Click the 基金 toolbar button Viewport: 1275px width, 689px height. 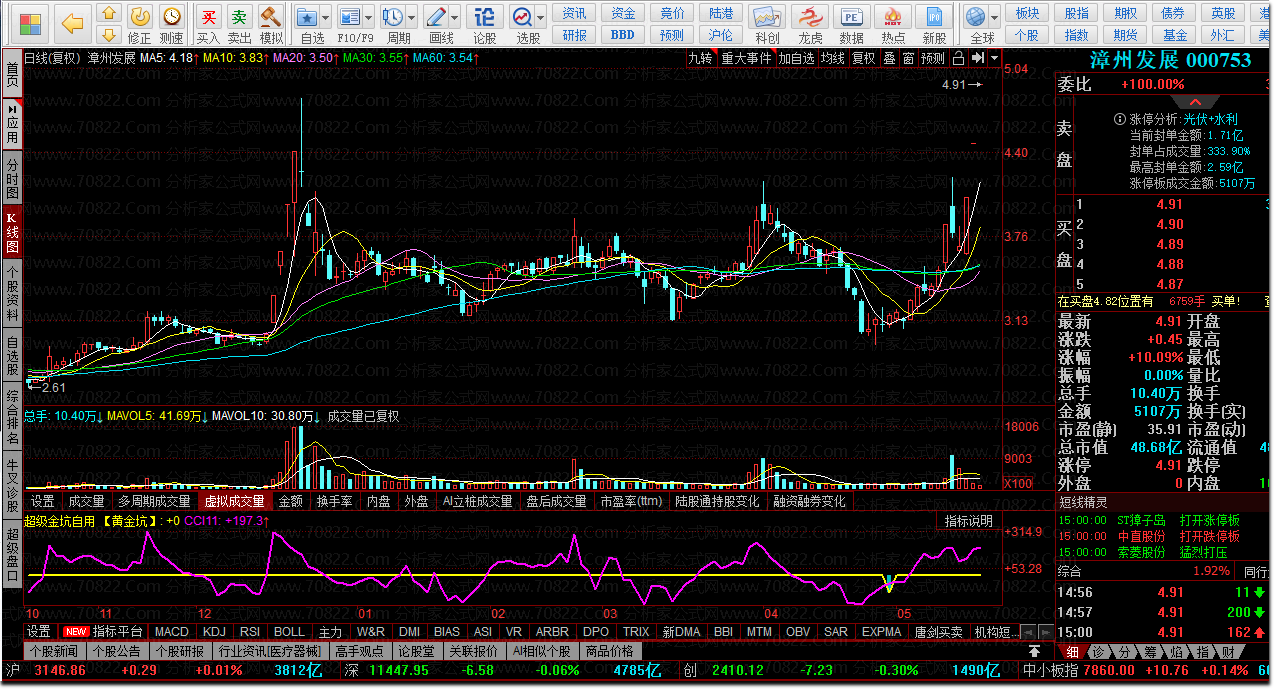(x=1174, y=34)
